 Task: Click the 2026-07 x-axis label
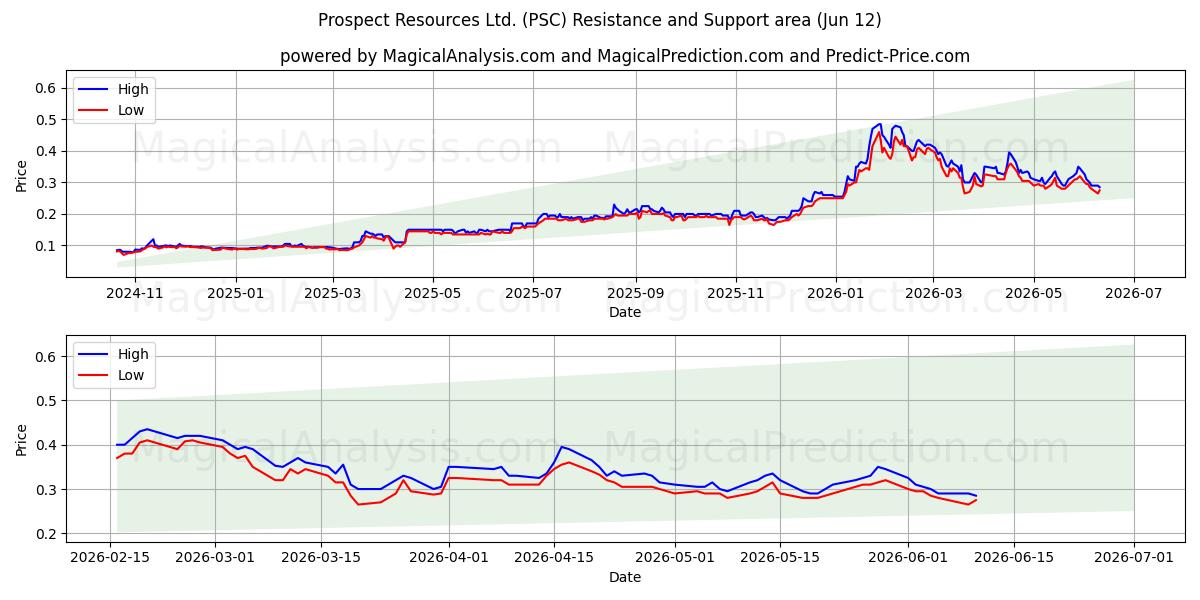coord(1134,293)
